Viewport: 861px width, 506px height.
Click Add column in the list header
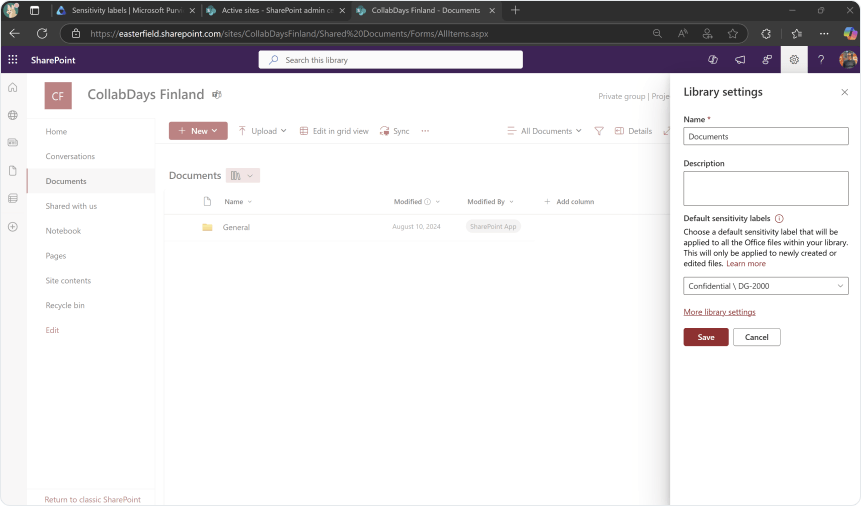click(569, 202)
